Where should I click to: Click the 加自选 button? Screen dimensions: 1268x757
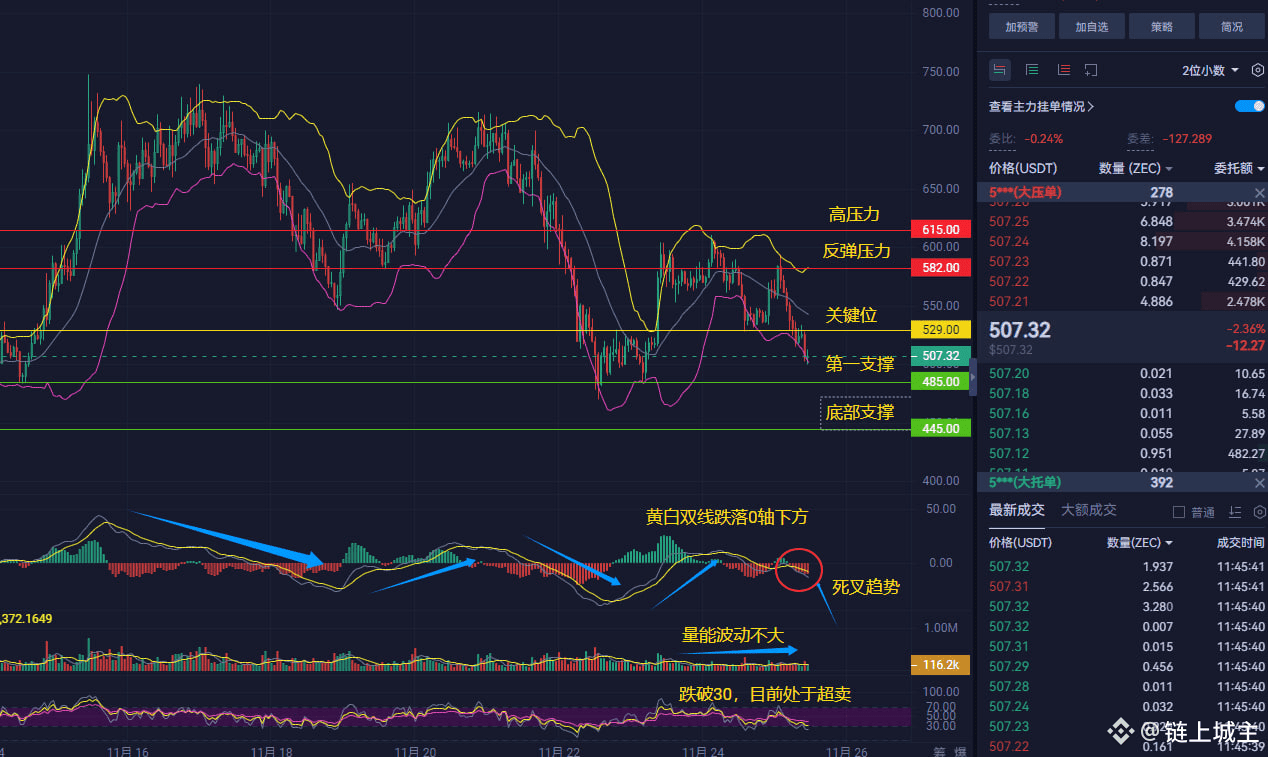point(1093,27)
